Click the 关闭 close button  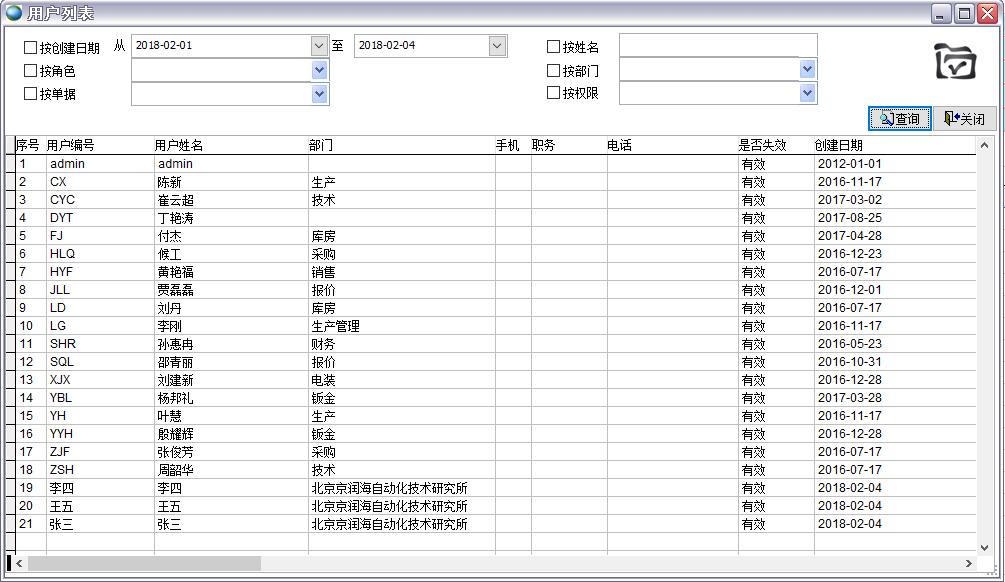coord(964,119)
